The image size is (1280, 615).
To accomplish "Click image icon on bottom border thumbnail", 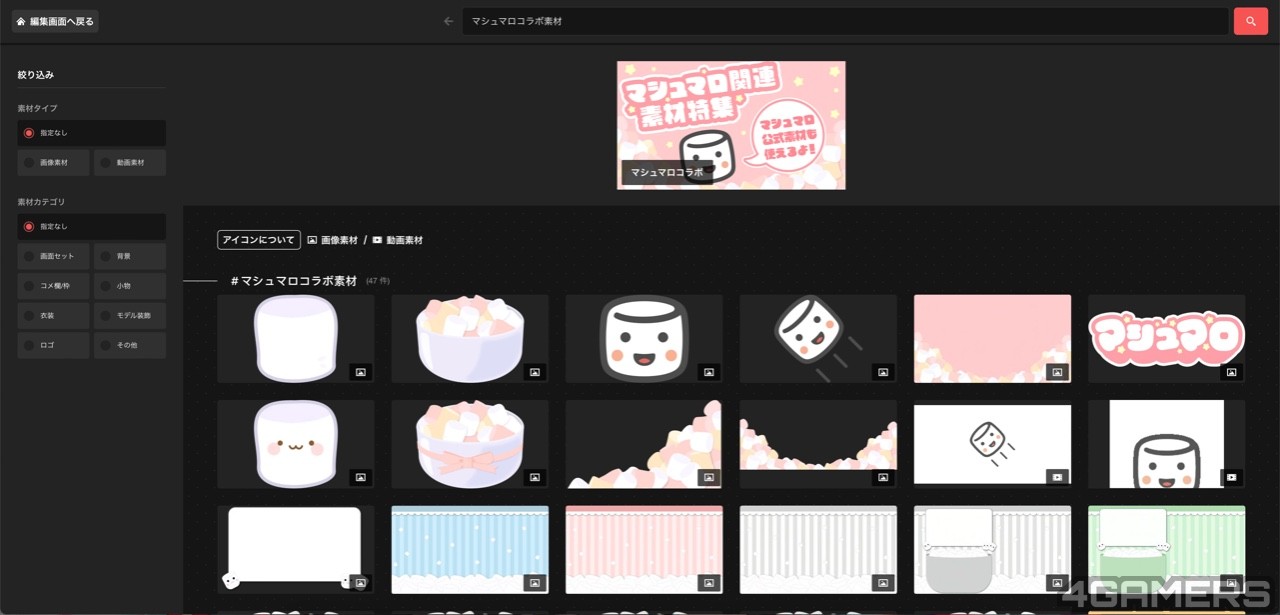I will tap(883, 478).
